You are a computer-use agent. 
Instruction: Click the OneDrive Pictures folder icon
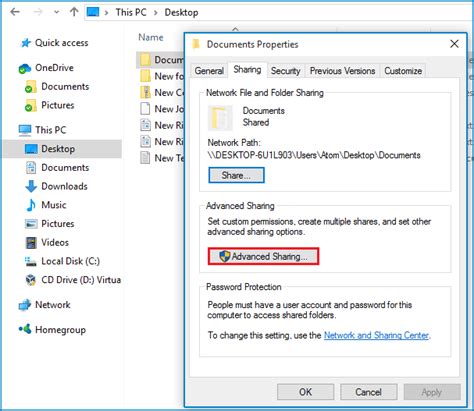pyautogui.click(x=31, y=106)
